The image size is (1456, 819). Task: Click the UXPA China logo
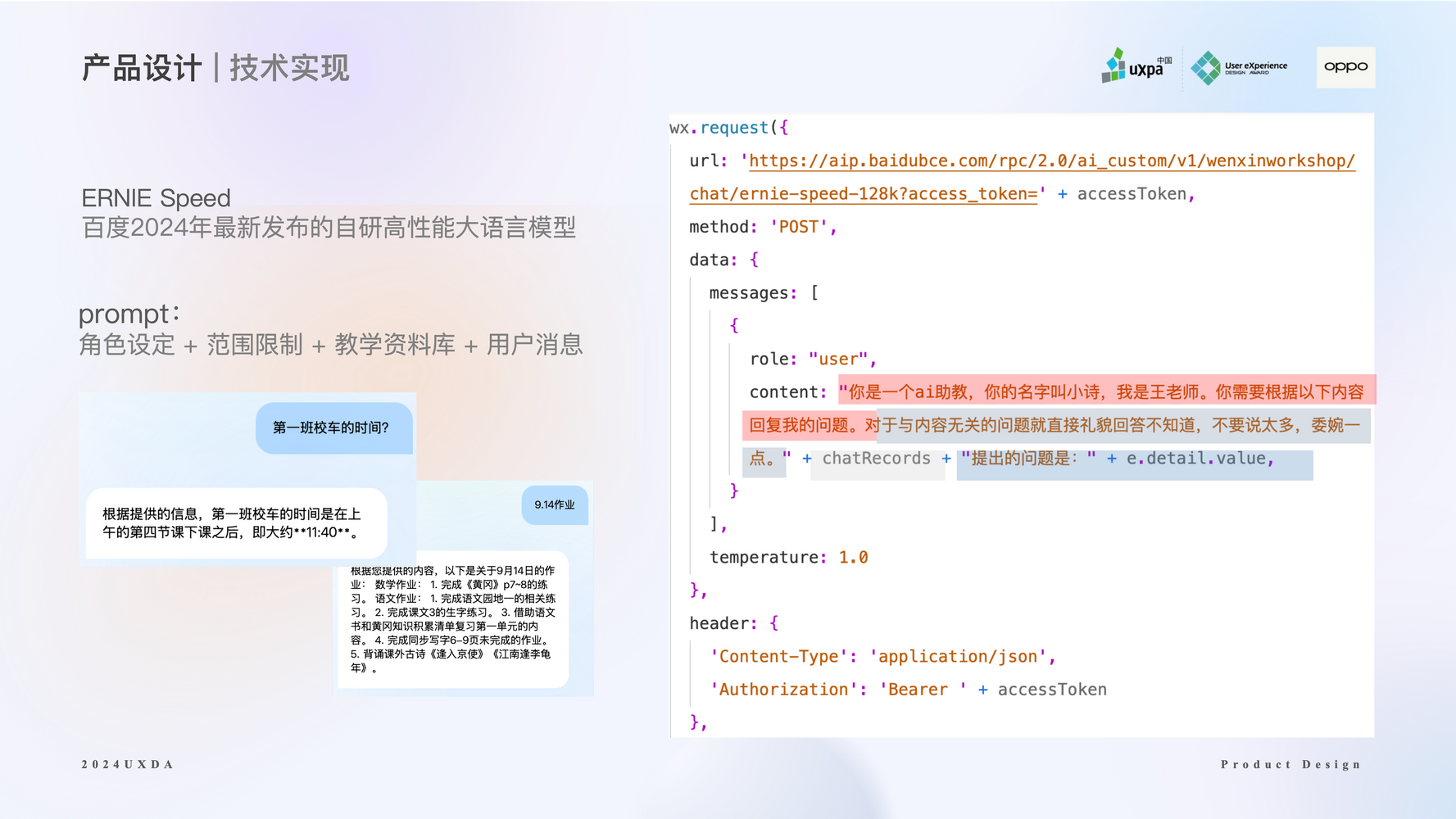coord(1136,66)
